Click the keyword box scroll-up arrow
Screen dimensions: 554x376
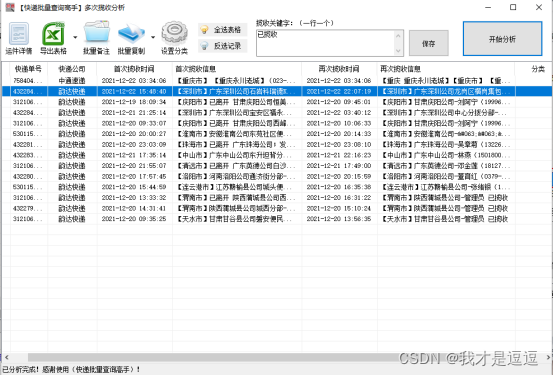coord(399,35)
